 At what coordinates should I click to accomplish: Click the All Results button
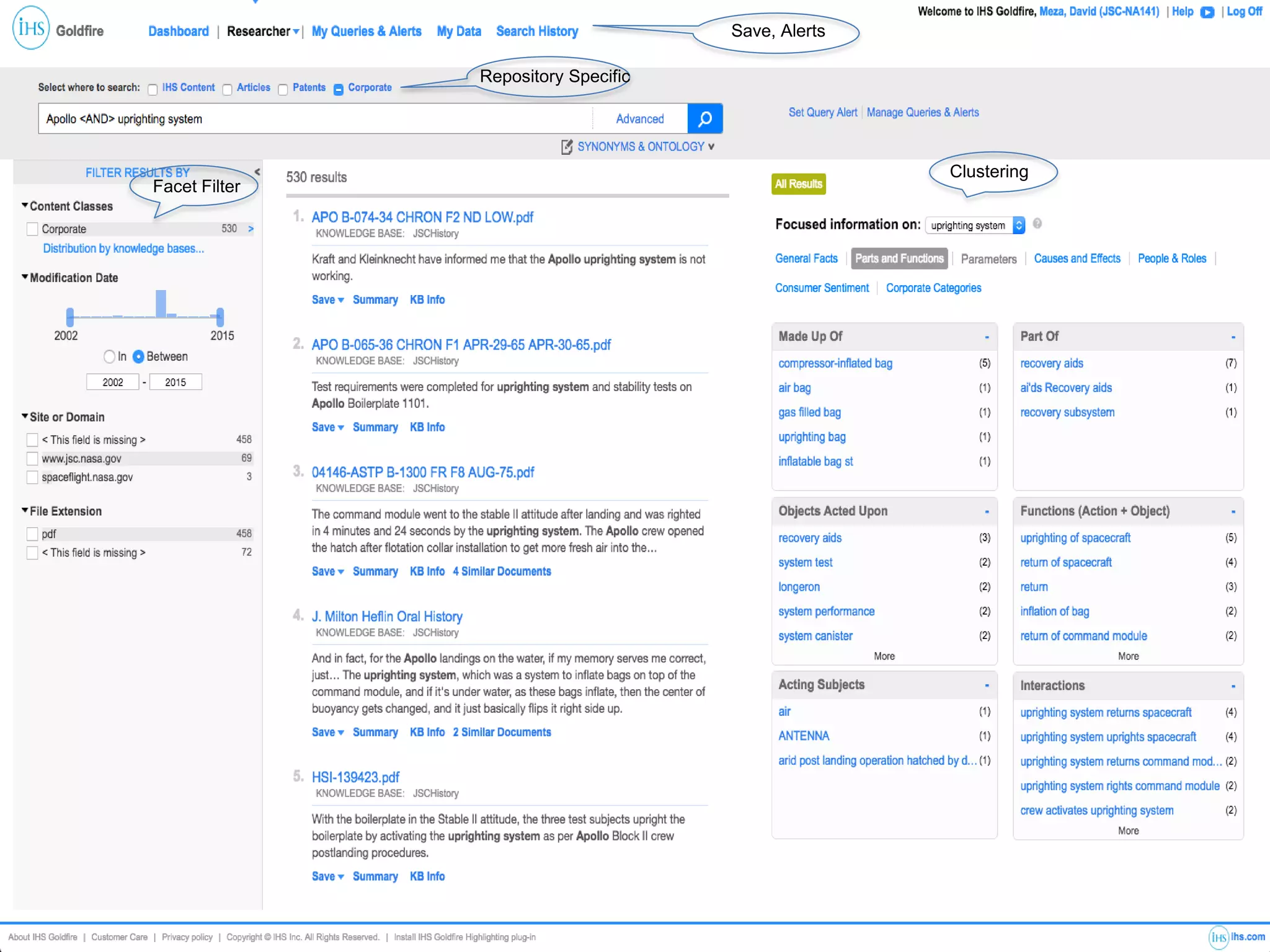click(x=798, y=184)
